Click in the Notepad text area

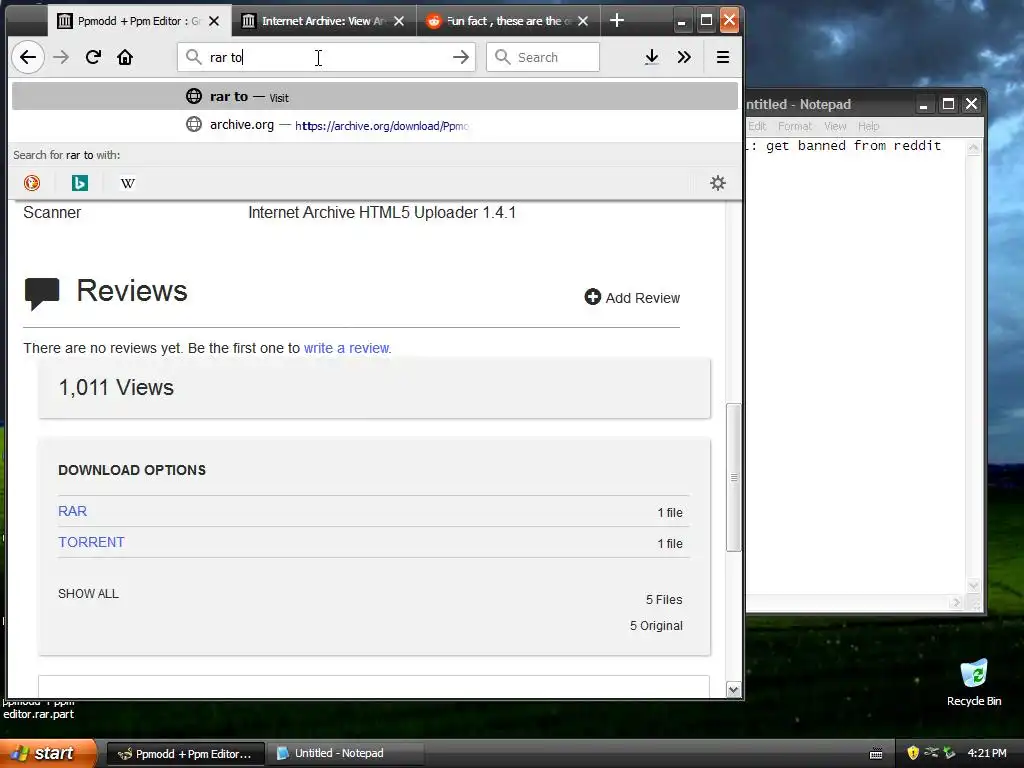pos(856,366)
